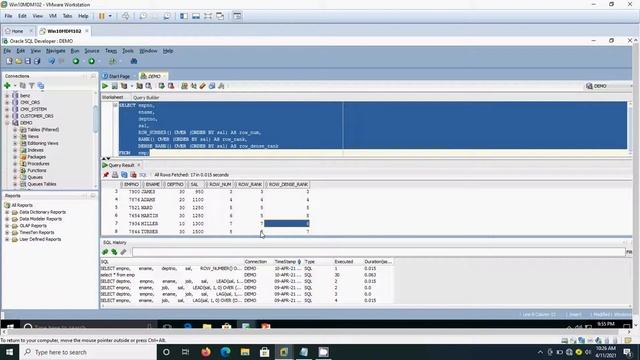
Task: Open File Explorer from the Windows taskbar
Action: click(245, 352)
